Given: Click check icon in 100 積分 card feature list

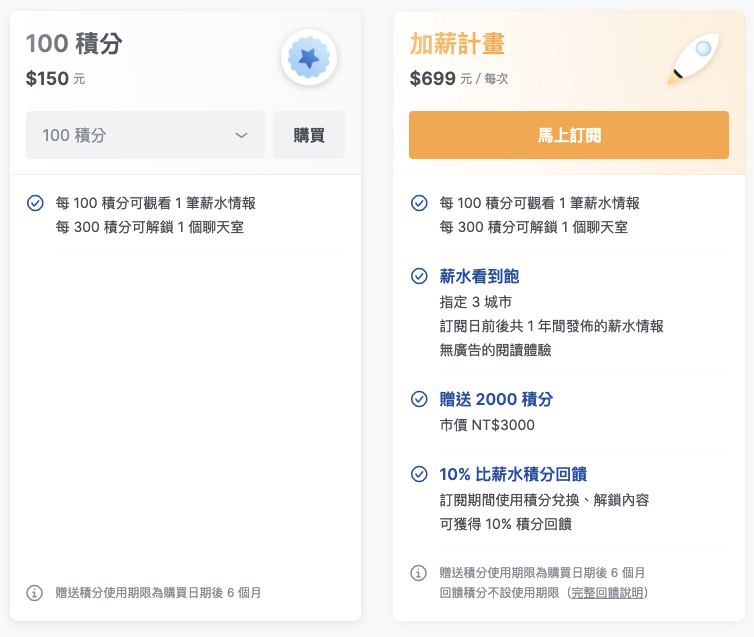Looking at the screenshot, I should (35, 203).
